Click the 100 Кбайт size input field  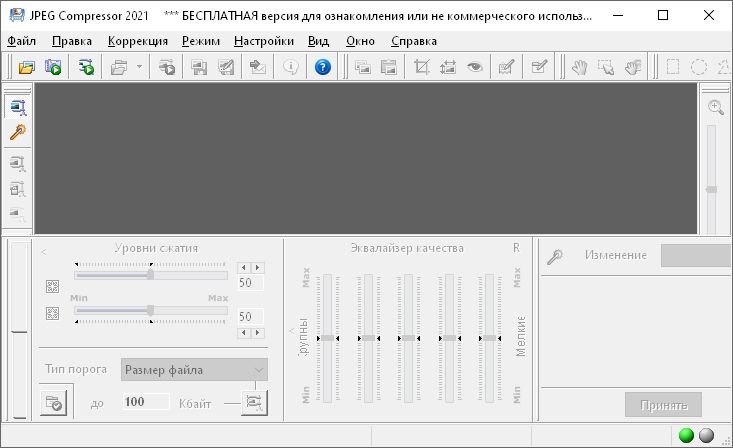tap(145, 402)
